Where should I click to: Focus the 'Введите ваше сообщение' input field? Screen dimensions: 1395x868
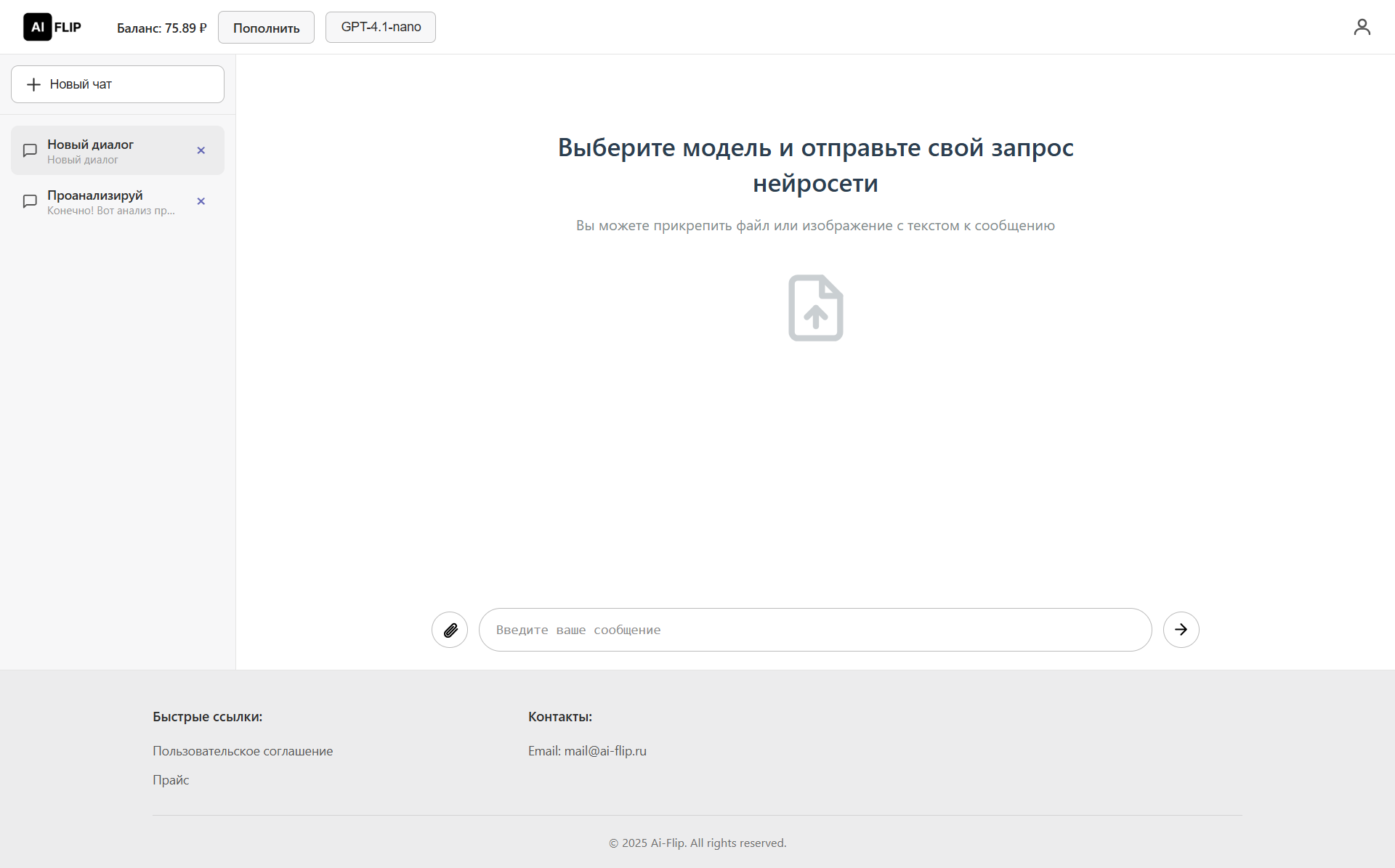pos(814,630)
